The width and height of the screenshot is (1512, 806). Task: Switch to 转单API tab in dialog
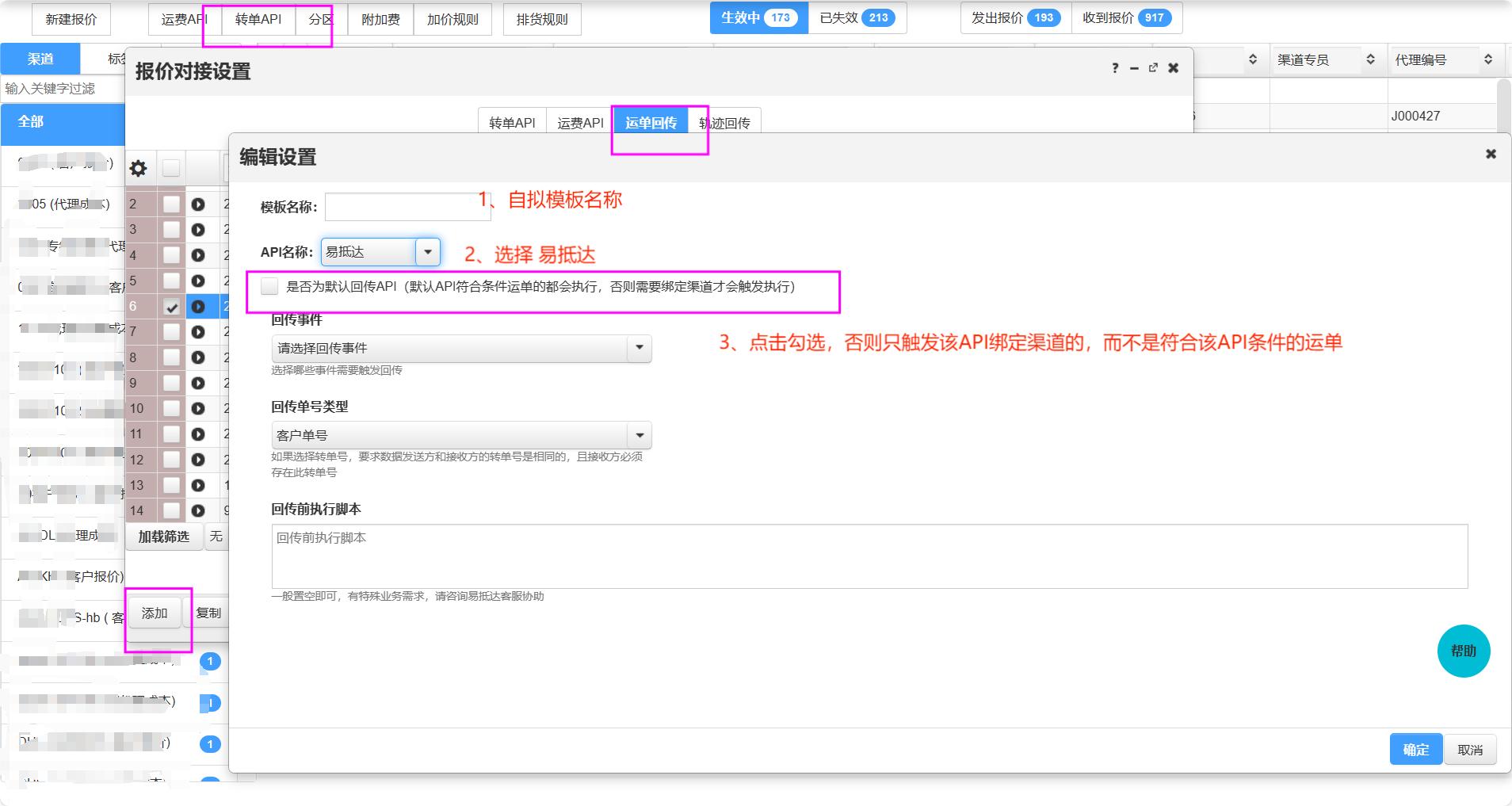tap(512, 122)
